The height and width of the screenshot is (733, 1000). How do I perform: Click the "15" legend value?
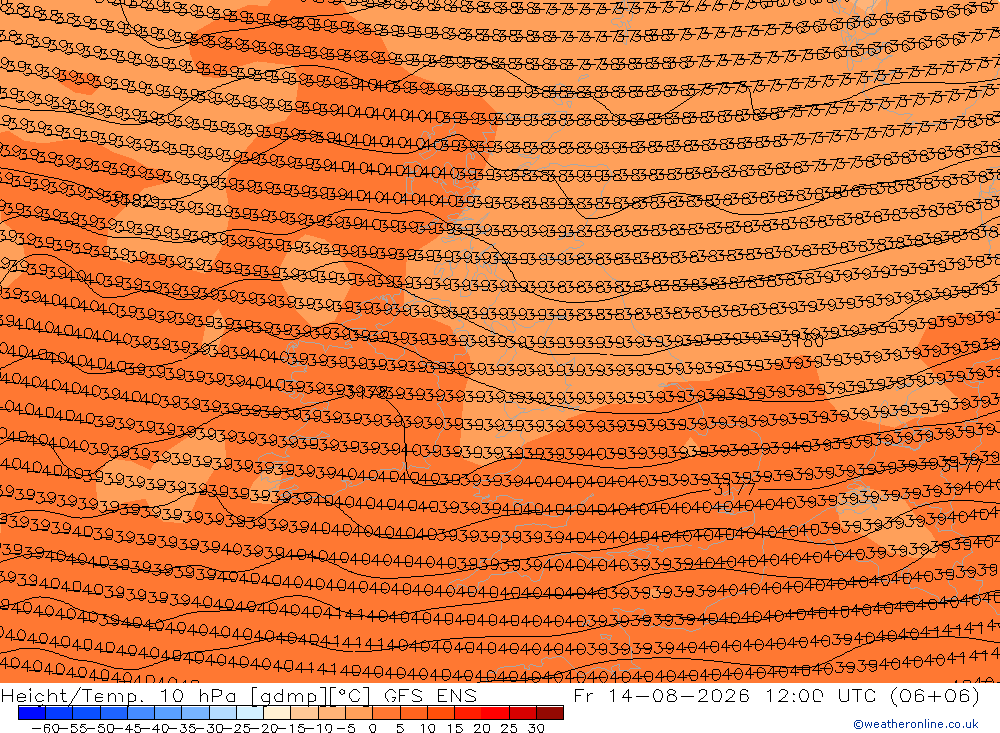point(455,727)
